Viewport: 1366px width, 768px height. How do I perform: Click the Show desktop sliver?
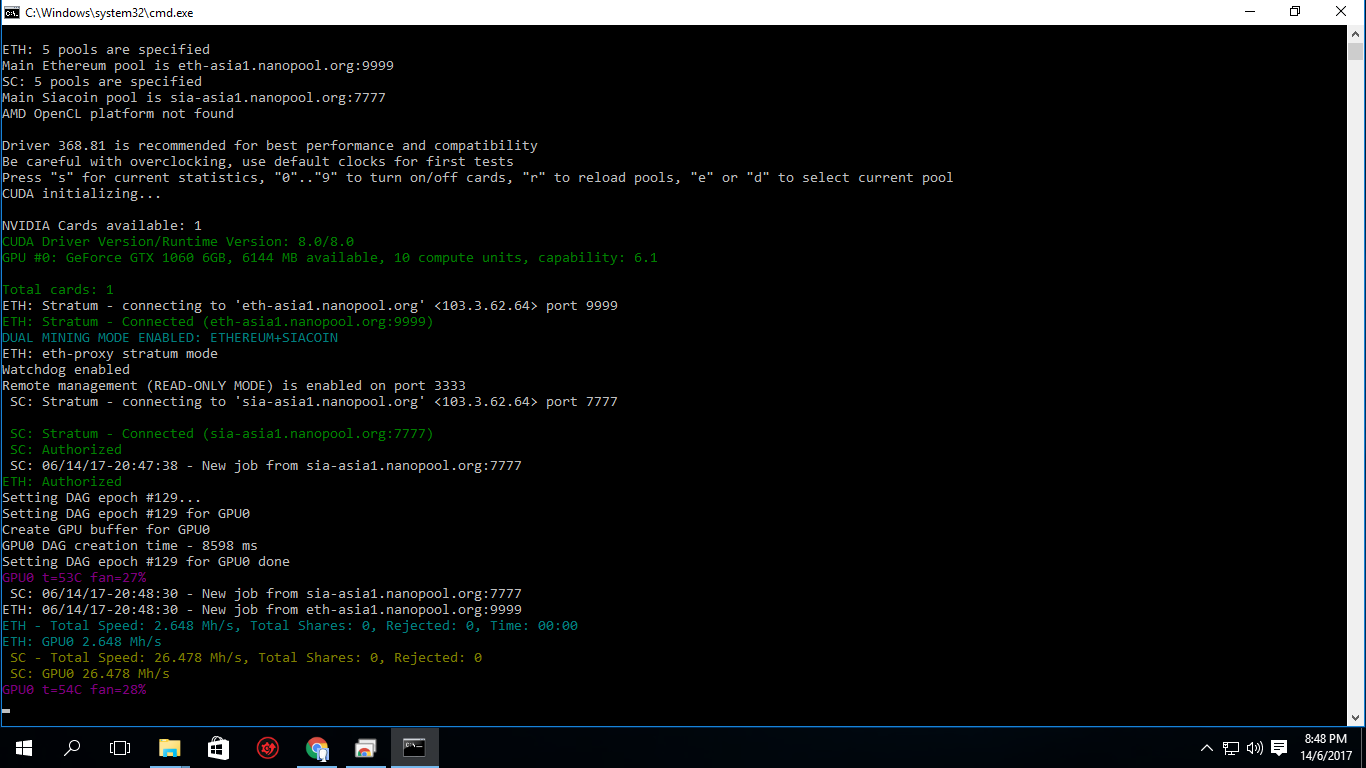tap(1363, 748)
